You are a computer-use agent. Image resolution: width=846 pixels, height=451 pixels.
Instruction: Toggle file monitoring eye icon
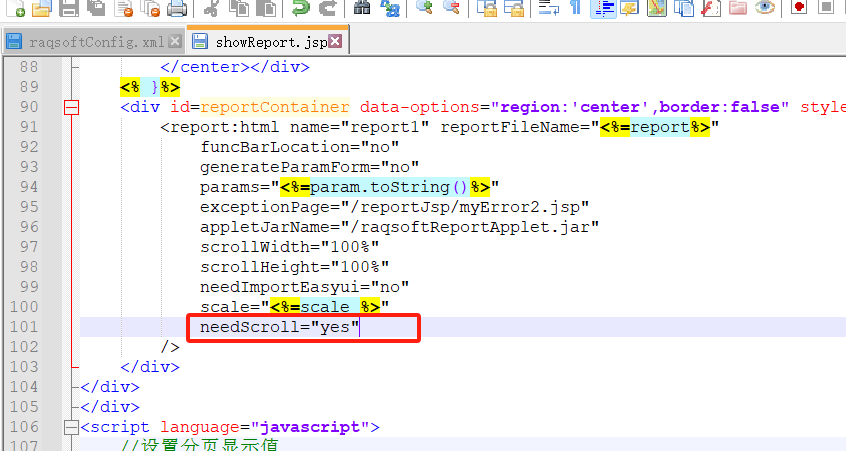pyautogui.click(x=765, y=8)
